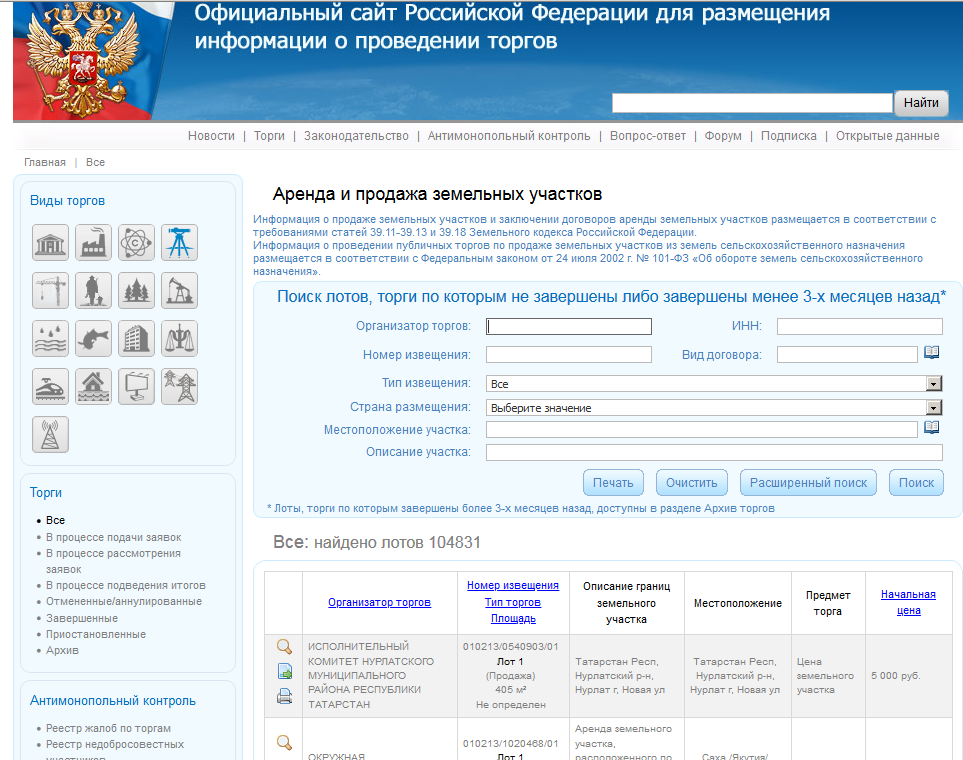This screenshot has height=760, width=963.
Task: Open the scales of justice icon
Action: pos(180,338)
